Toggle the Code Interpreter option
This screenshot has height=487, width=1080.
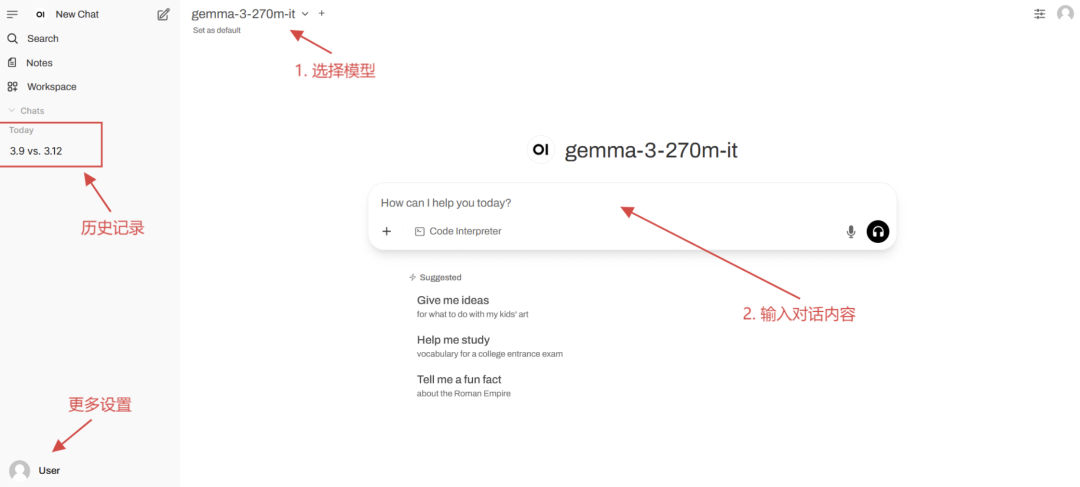458,231
